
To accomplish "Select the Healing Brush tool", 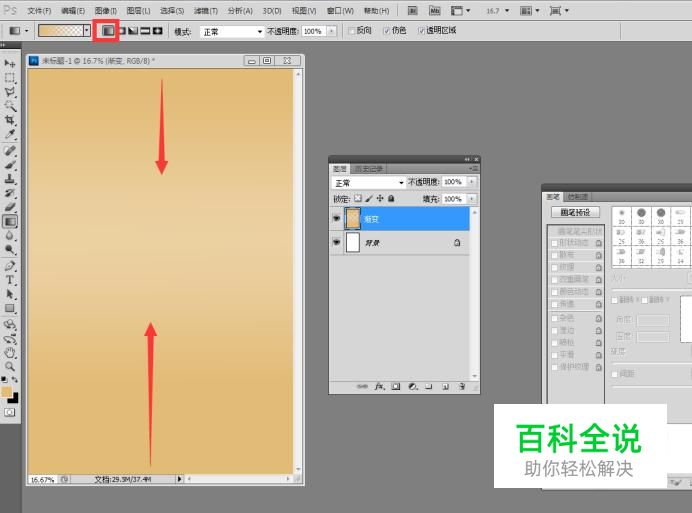I will [9, 151].
